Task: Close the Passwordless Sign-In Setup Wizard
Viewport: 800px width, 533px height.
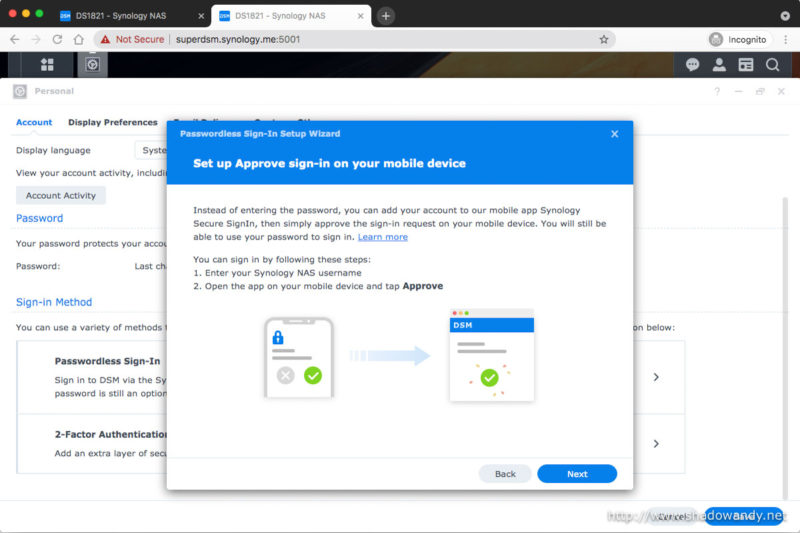Action: (614, 134)
